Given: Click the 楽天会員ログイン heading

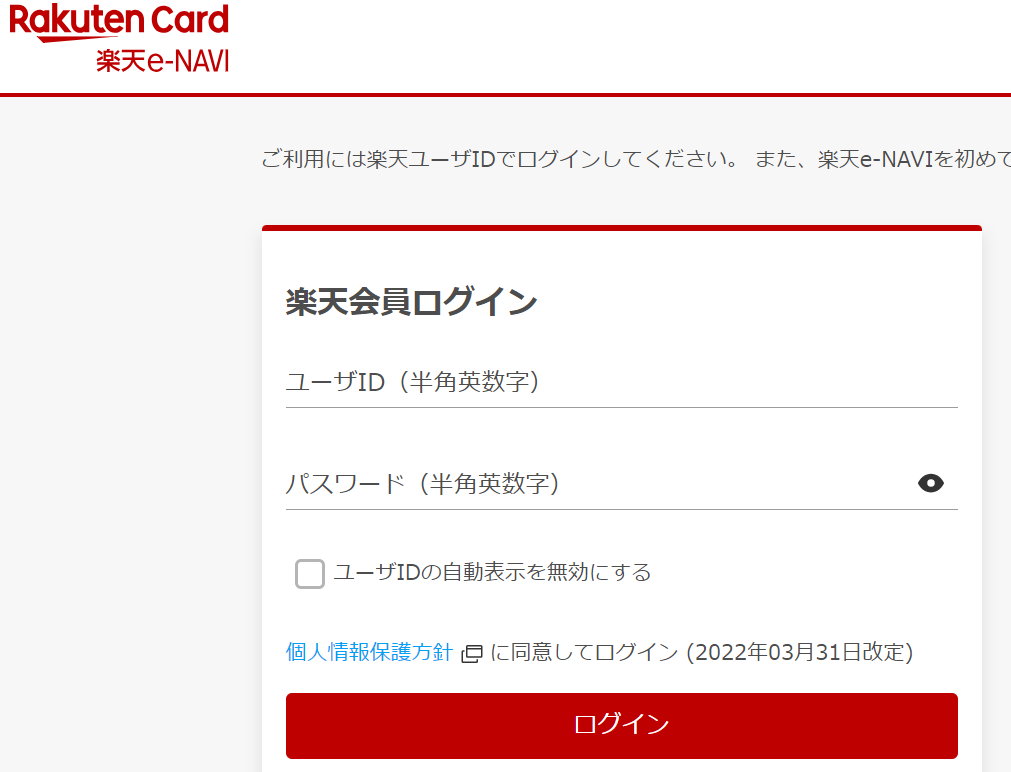Looking at the screenshot, I should [411, 302].
